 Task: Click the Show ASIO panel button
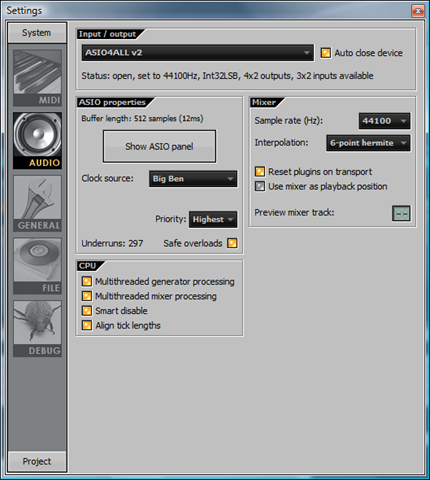159,146
